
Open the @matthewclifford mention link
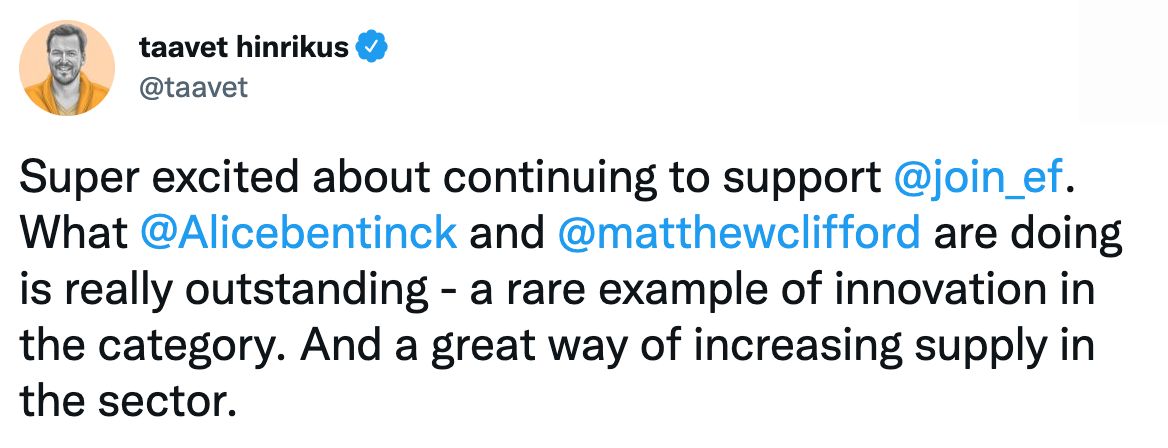[x=736, y=233]
